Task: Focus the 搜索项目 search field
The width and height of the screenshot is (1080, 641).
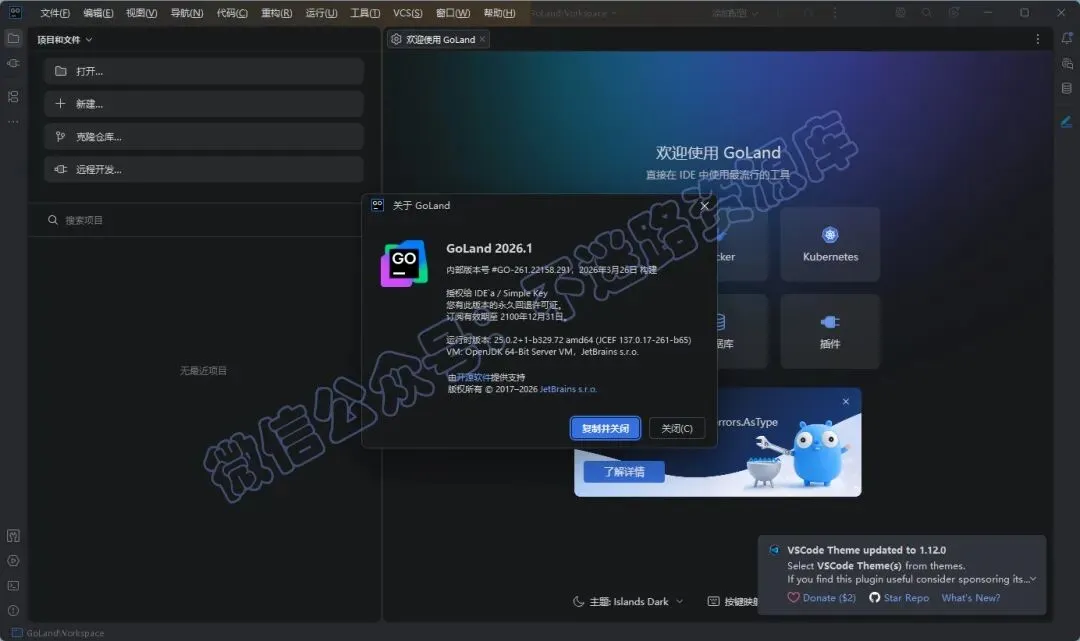Action: (x=204, y=220)
